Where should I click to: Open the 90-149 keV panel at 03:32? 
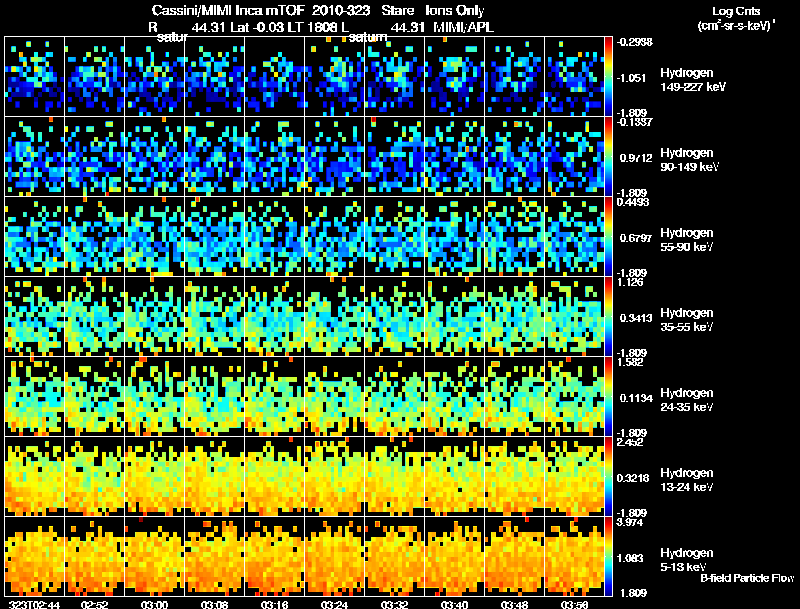394,157
